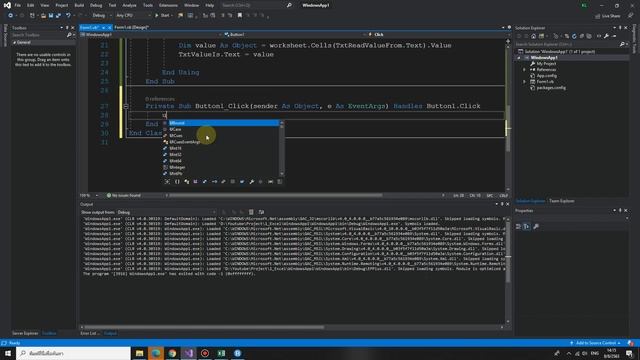The width and height of the screenshot is (640, 360).
Task: Click the Save All toolbar icon
Action: (58, 16)
